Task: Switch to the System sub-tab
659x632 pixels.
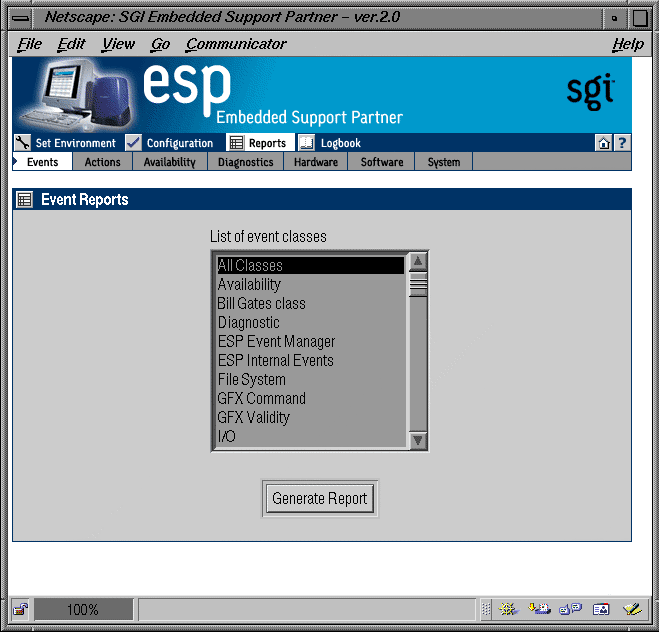Action: (444, 162)
